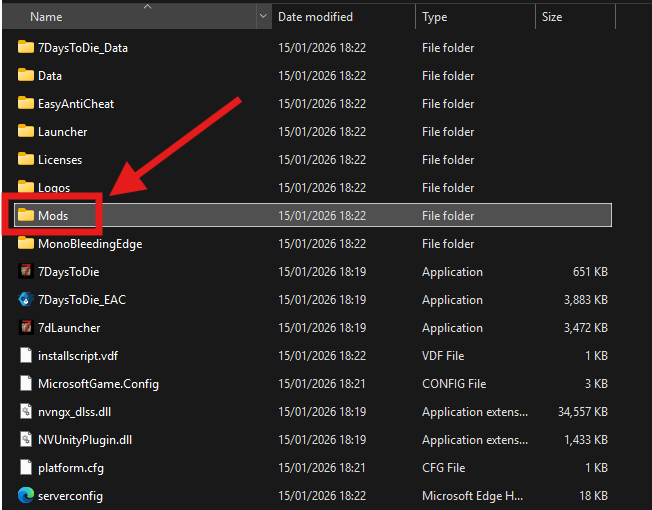This screenshot has height=510, width=652.
Task: Select the Logos folder name
Action: tap(54, 187)
